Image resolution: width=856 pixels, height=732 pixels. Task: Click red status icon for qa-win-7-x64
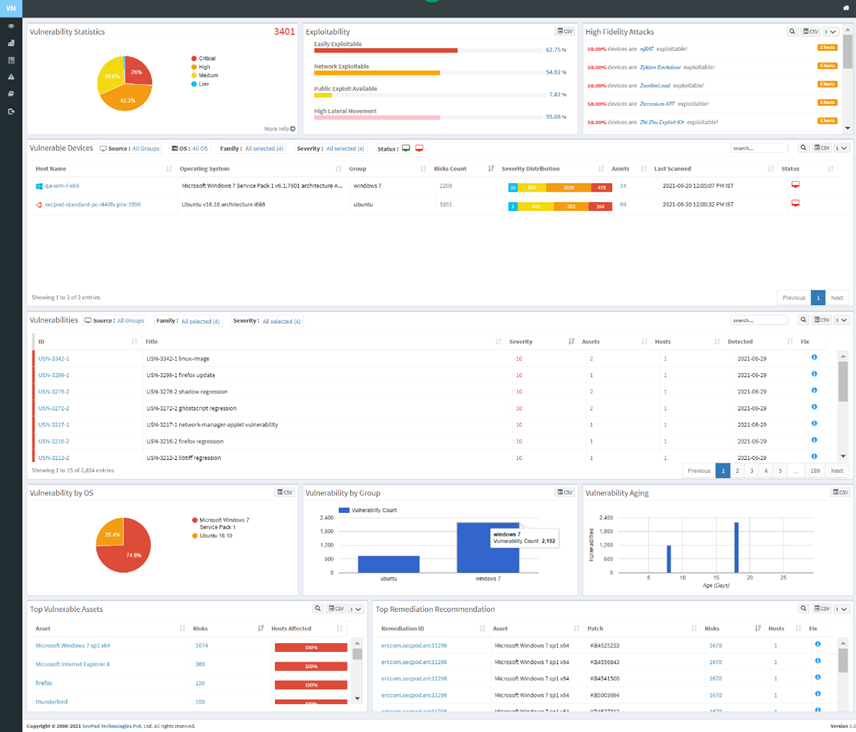(x=795, y=185)
